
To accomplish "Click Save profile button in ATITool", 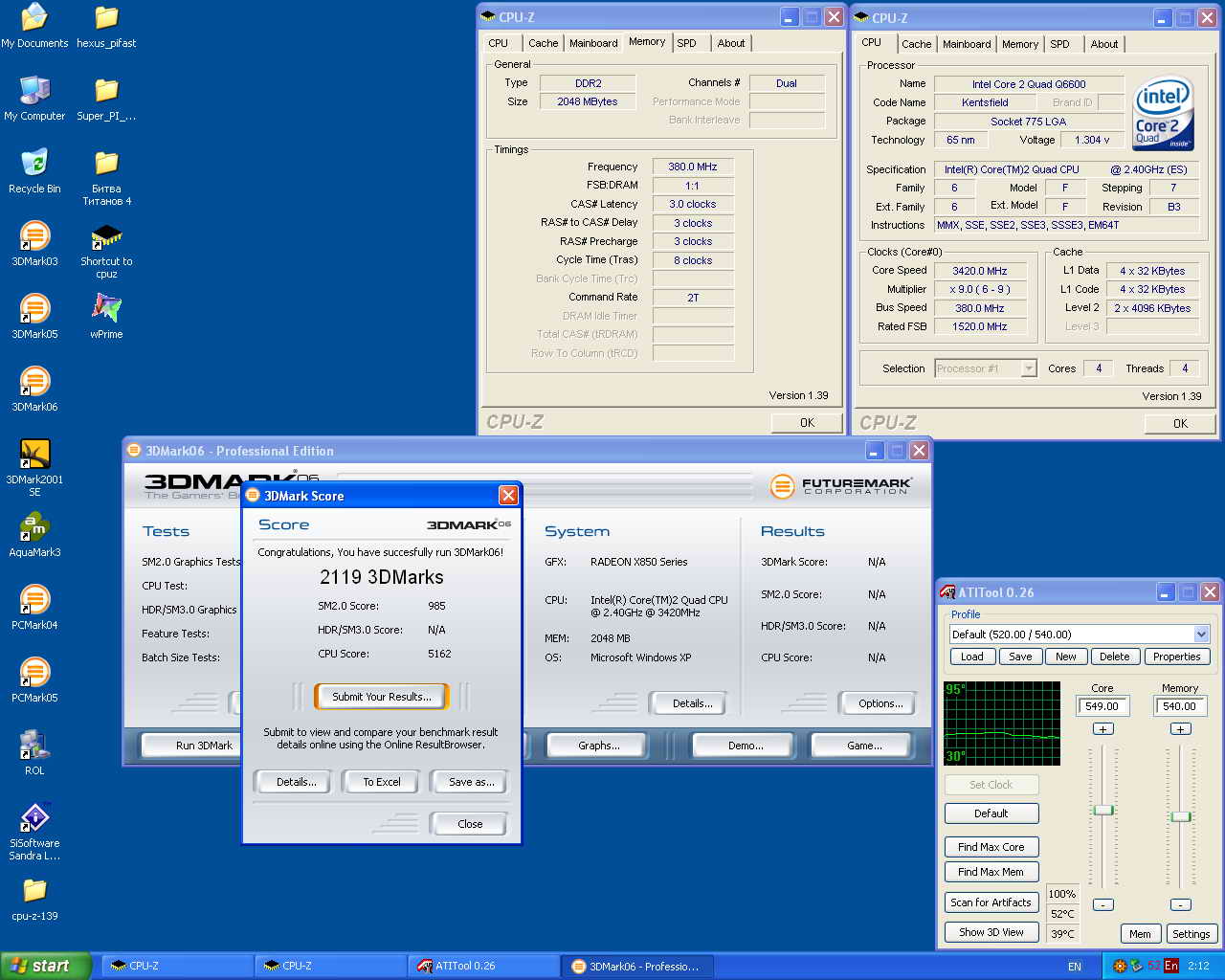I will 1020,657.
